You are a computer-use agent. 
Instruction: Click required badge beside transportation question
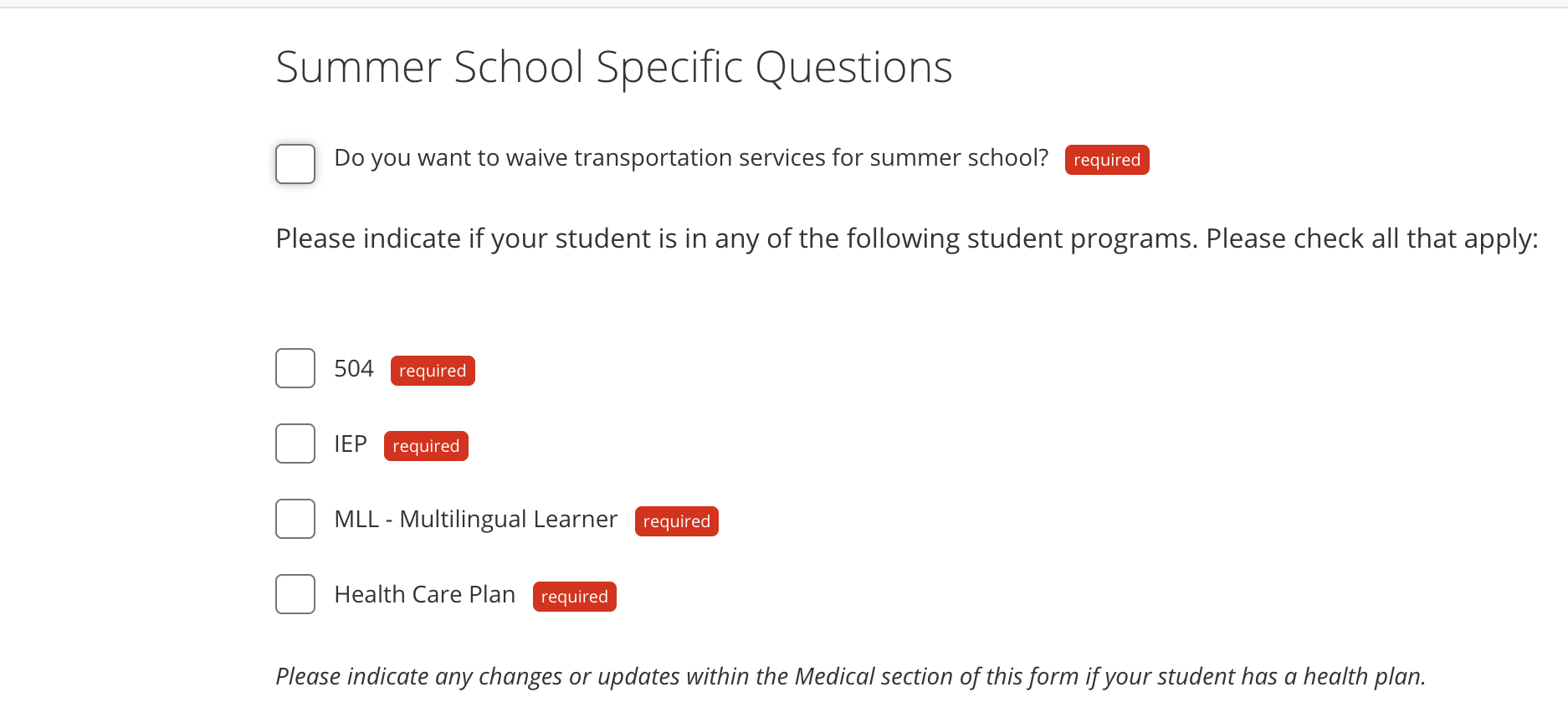[x=1106, y=160]
